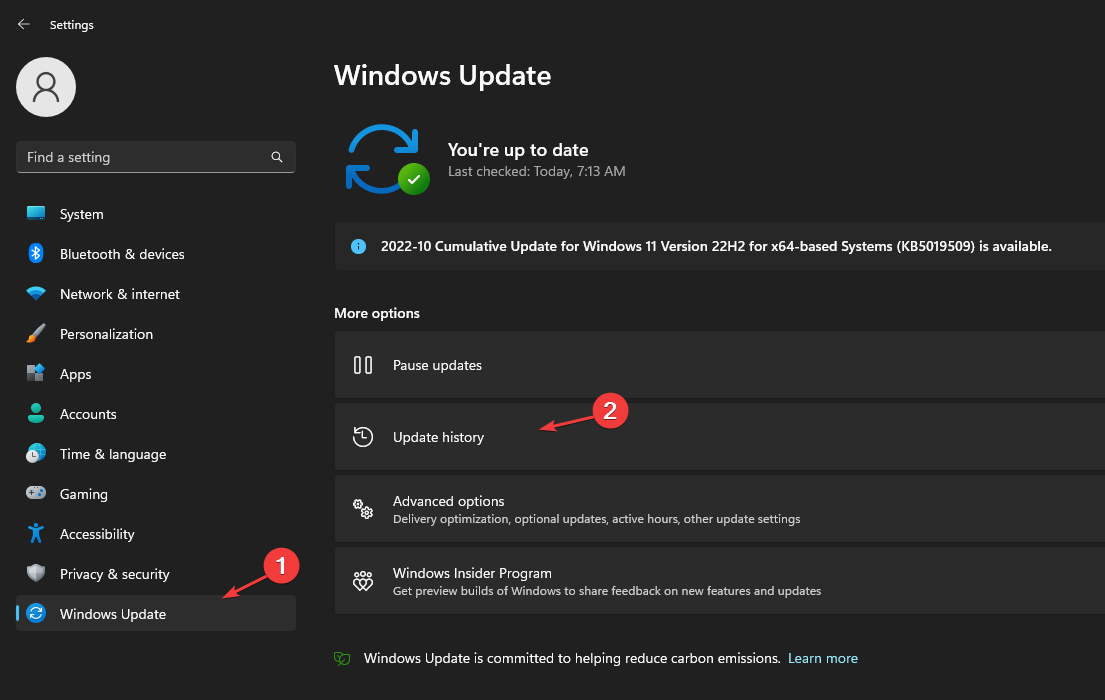
Task: Open Pause updates option
Action: [x=720, y=365]
